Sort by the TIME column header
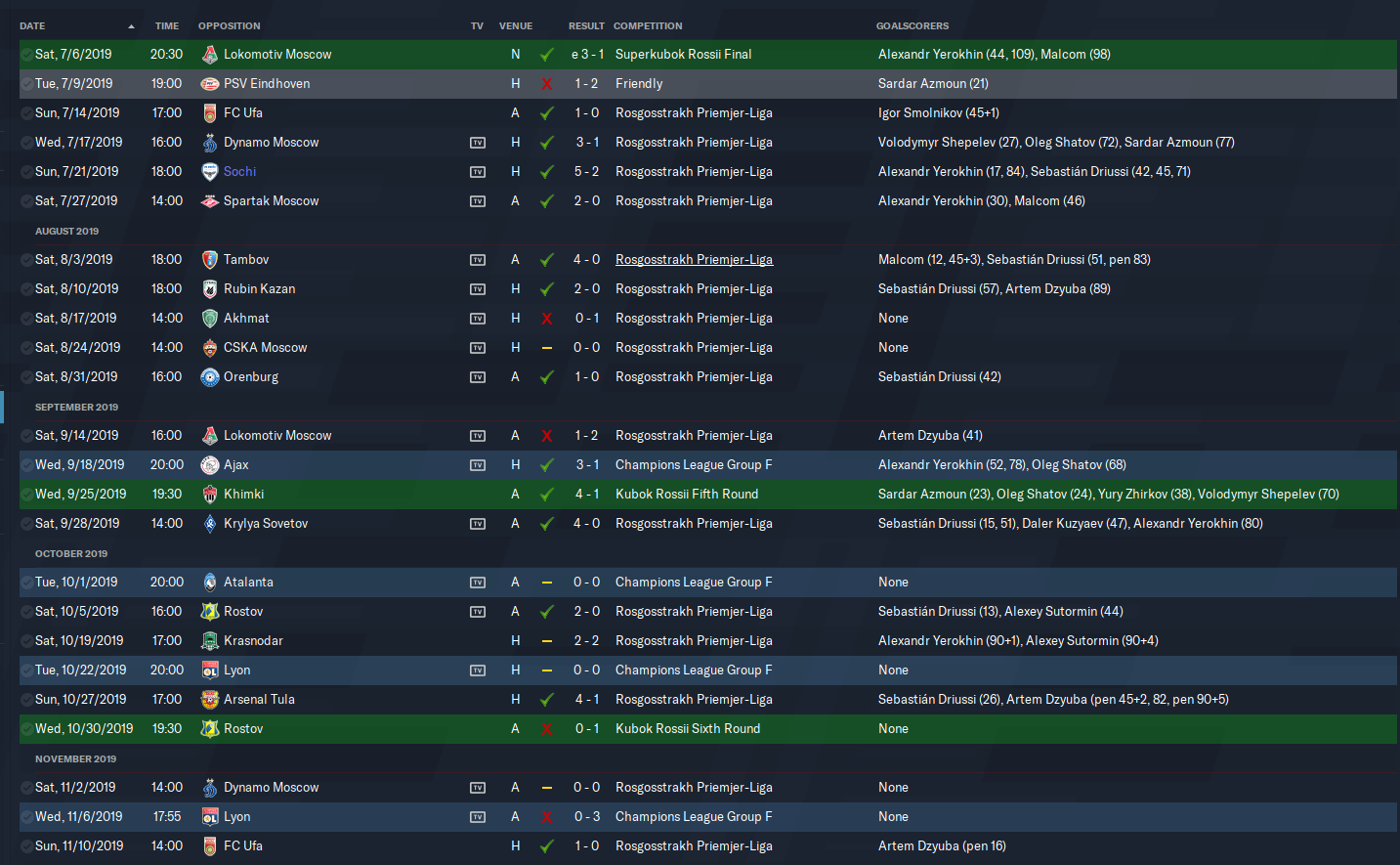Viewport: 1400px width, 865px height. pos(167,26)
